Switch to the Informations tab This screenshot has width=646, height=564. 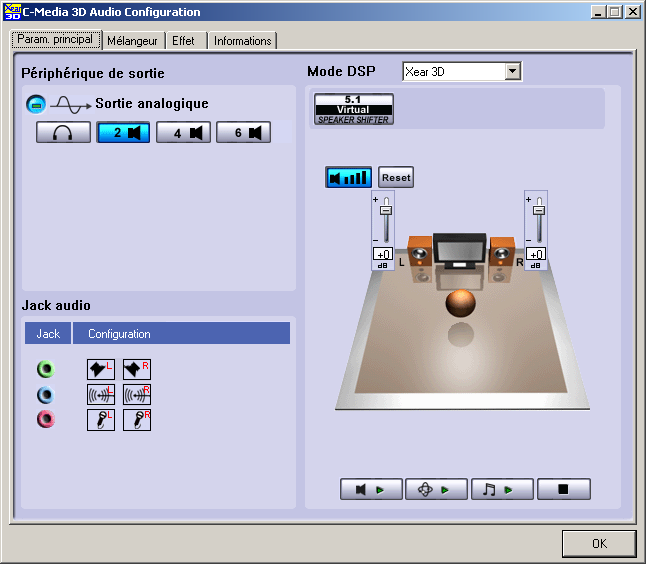(x=243, y=41)
